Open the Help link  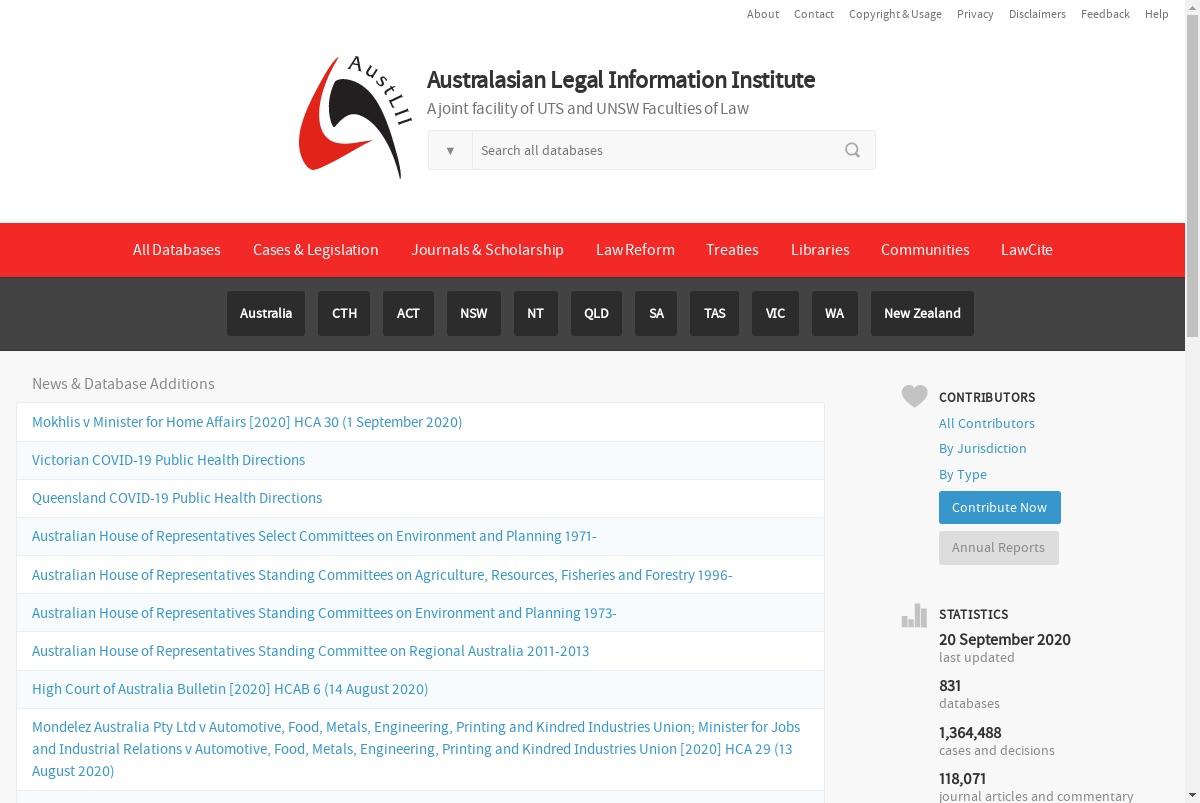(1157, 14)
